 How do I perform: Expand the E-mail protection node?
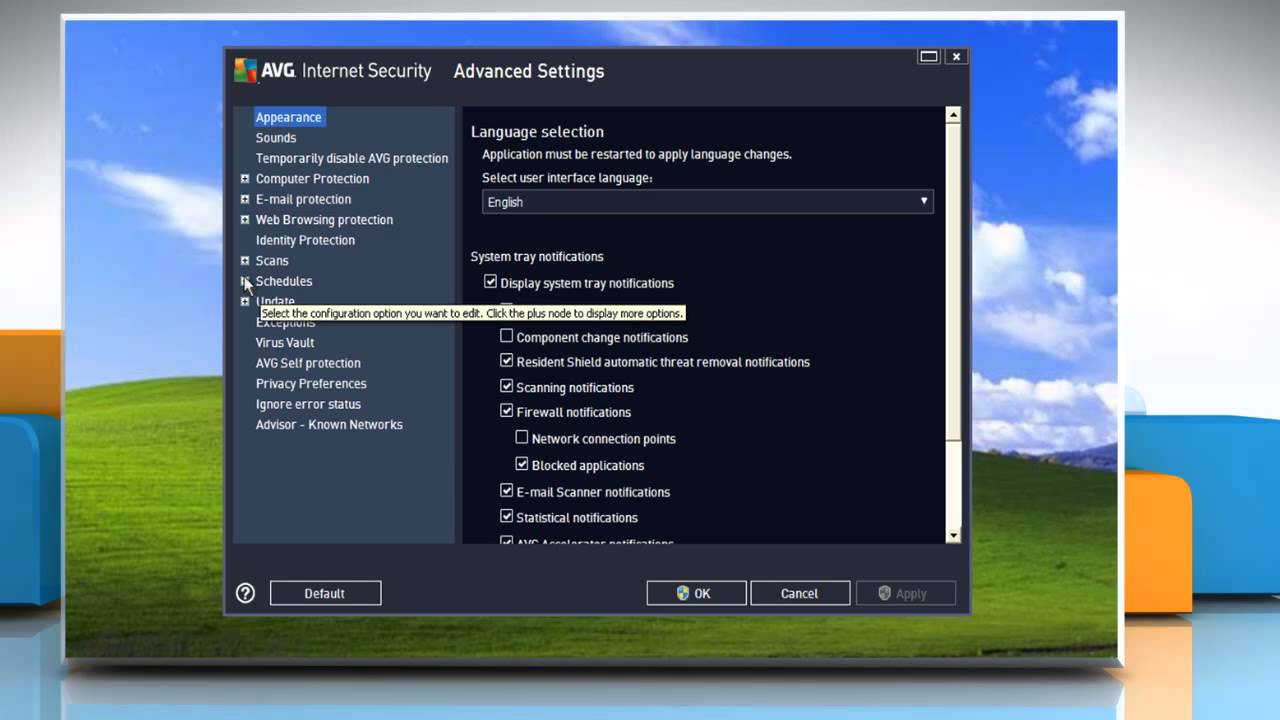click(245, 199)
